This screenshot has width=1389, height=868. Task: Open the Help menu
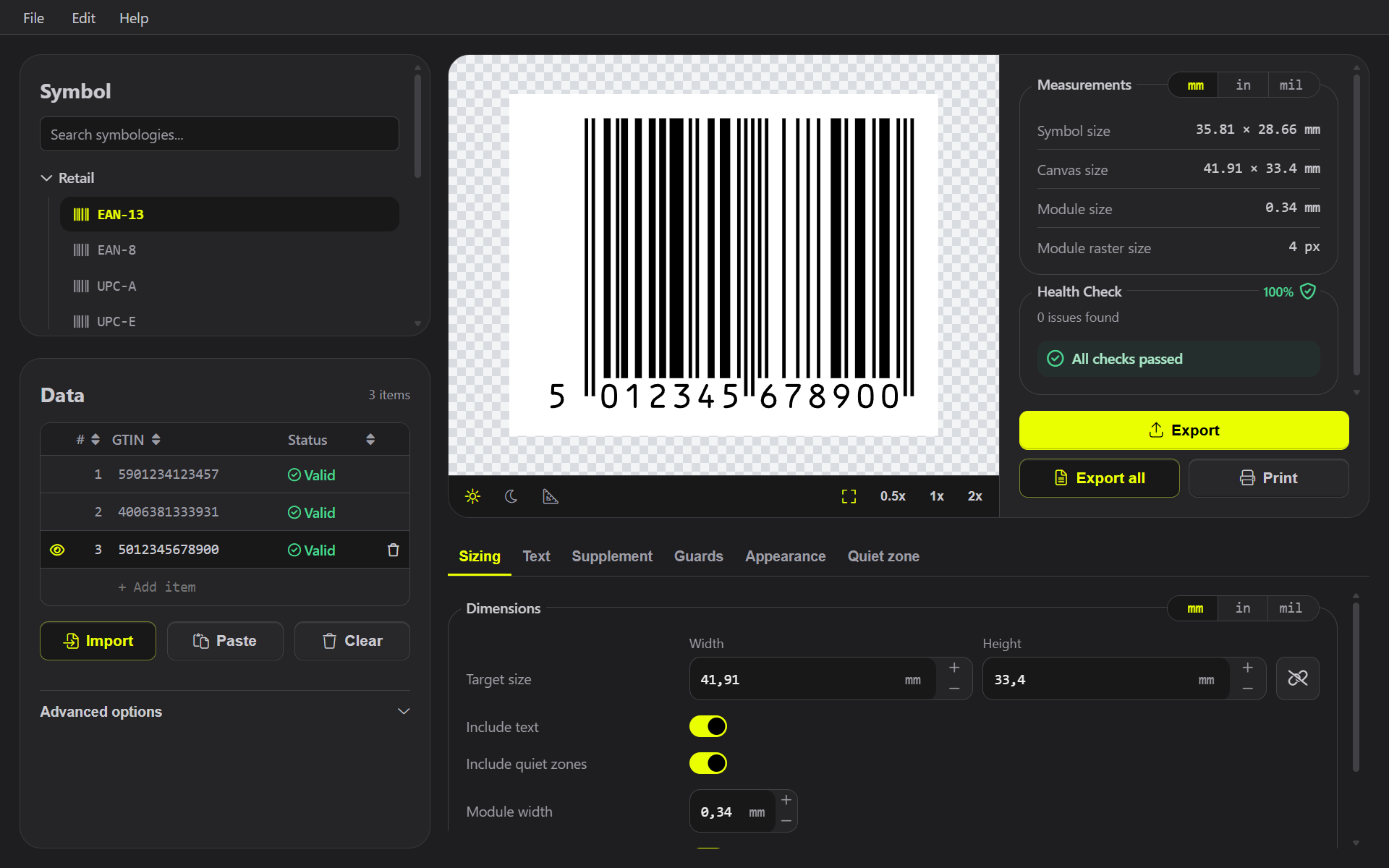(134, 18)
